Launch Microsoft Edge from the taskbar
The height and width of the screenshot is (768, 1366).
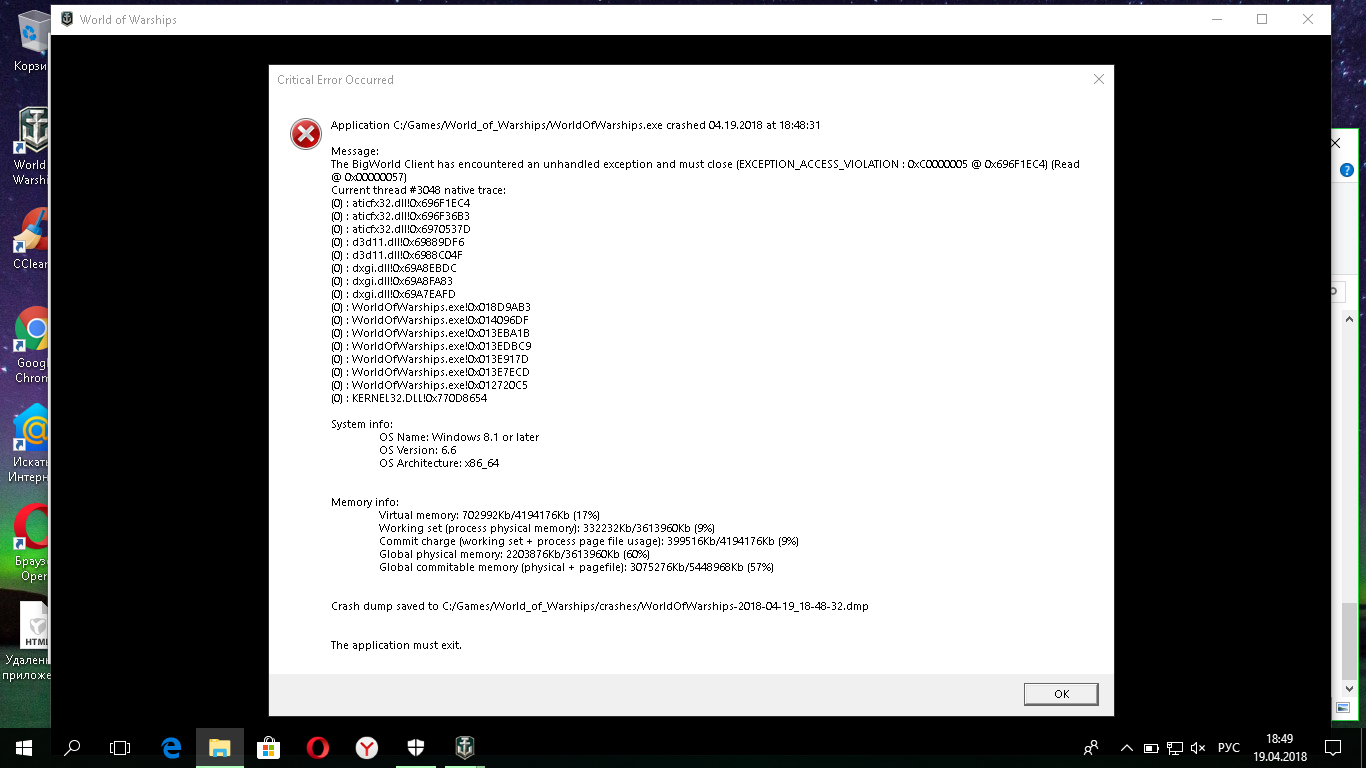point(171,747)
